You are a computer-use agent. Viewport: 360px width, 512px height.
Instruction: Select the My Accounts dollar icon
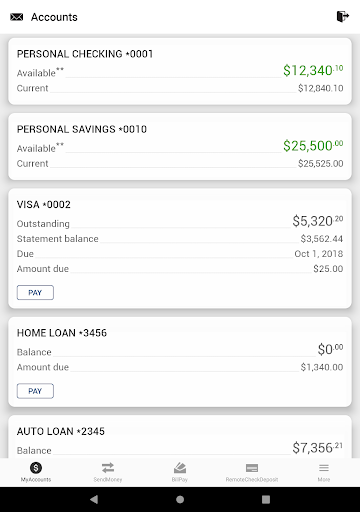click(36, 468)
